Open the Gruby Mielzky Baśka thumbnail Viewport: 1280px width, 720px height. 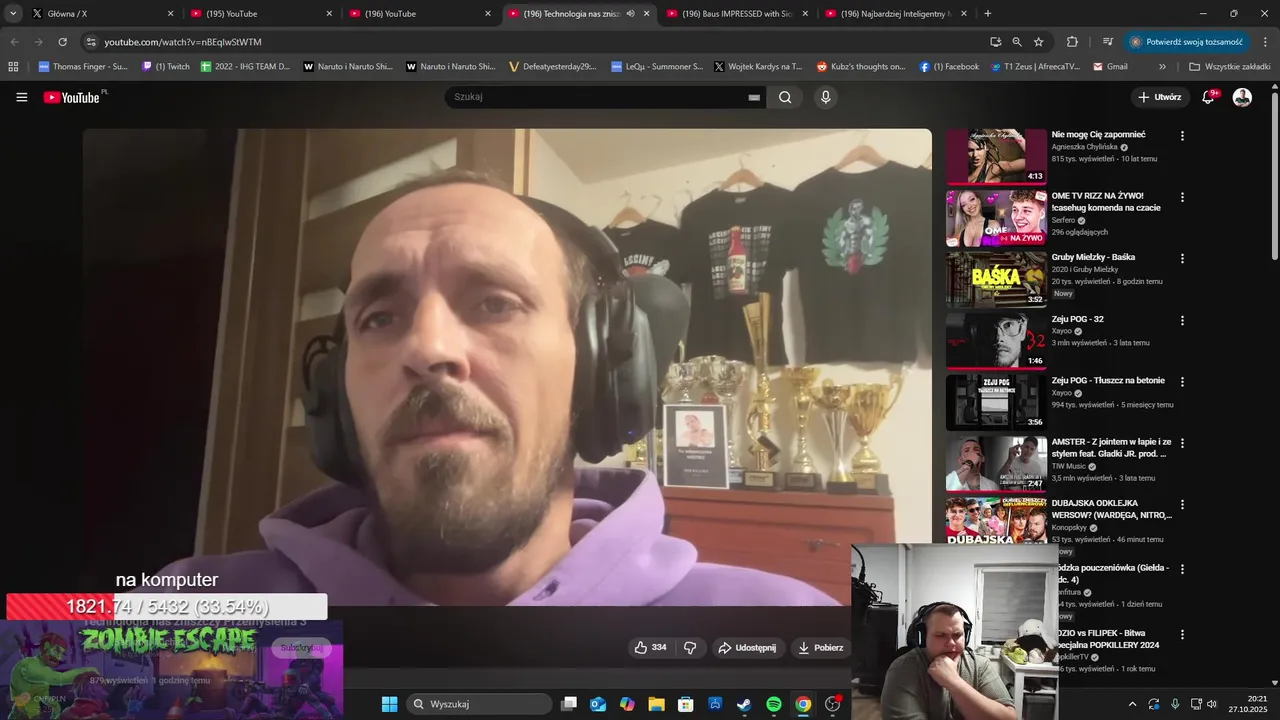pos(996,279)
